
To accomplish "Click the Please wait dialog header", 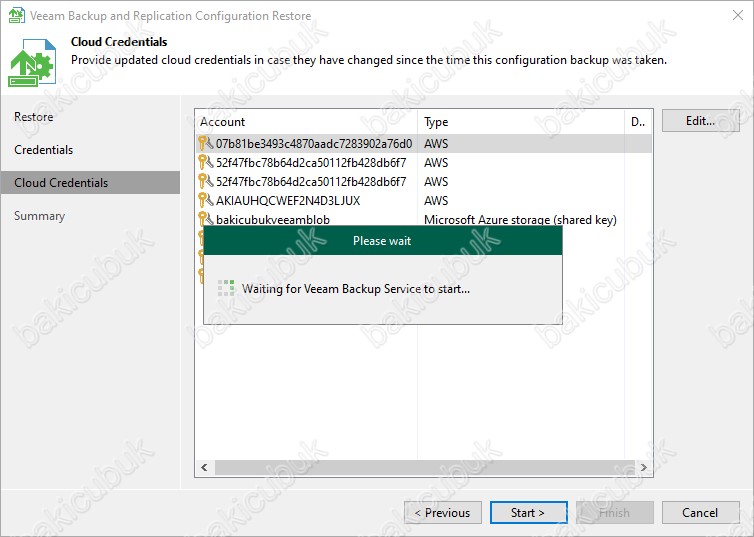I will tap(383, 240).
